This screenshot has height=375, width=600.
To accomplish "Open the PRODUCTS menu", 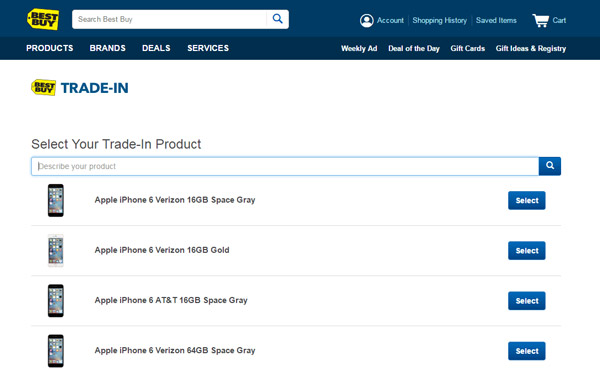I will [x=50, y=48].
